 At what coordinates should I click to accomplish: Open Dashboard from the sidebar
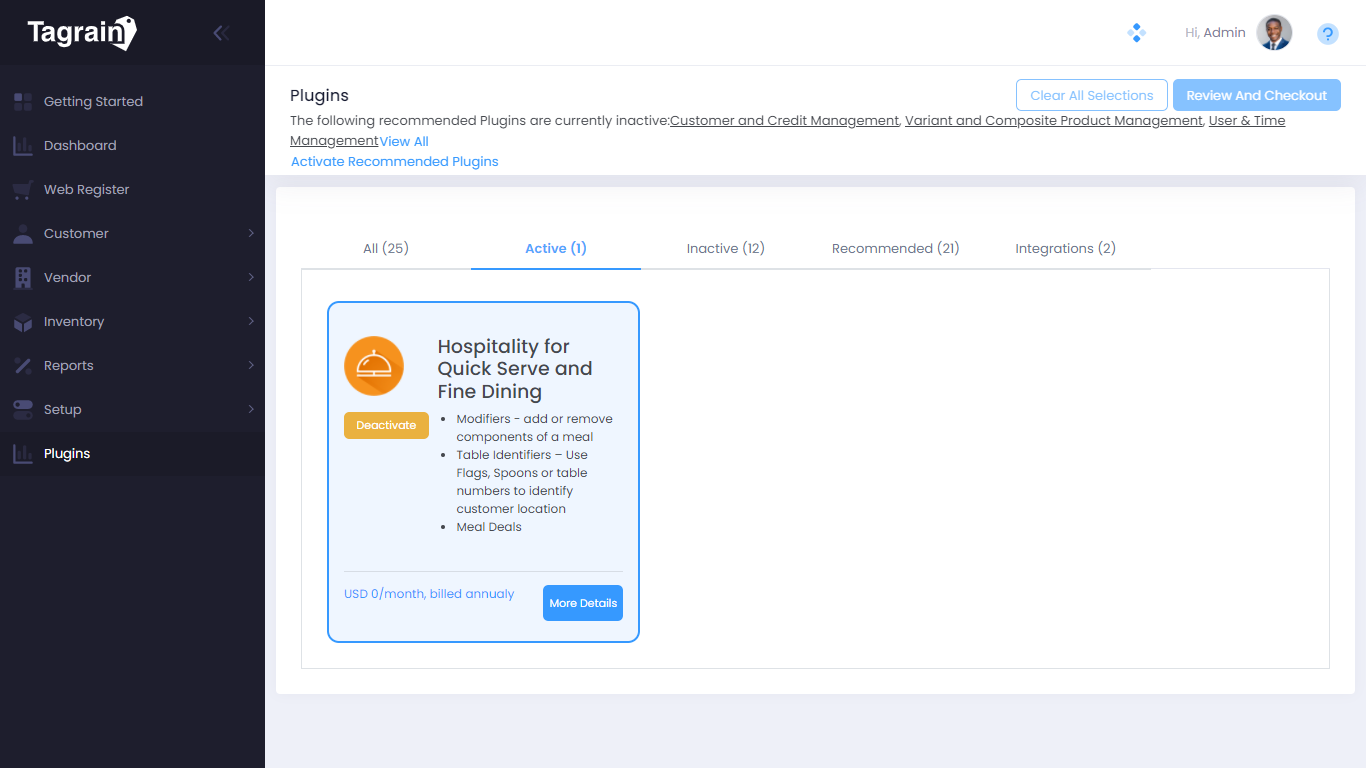[x=80, y=146]
